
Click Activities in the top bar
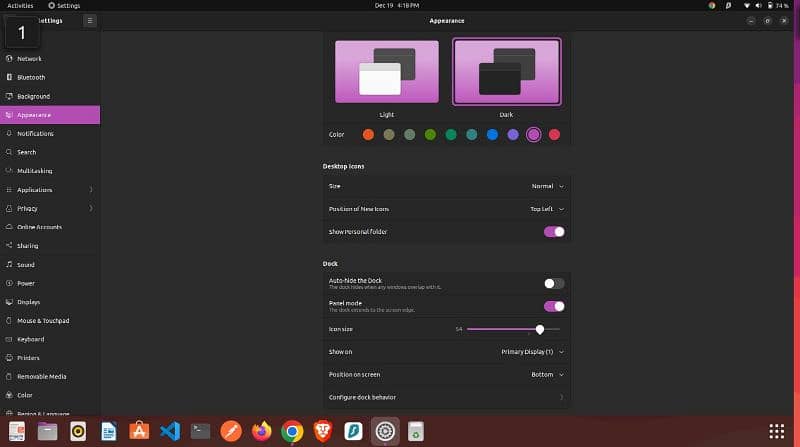click(x=20, y=5)
